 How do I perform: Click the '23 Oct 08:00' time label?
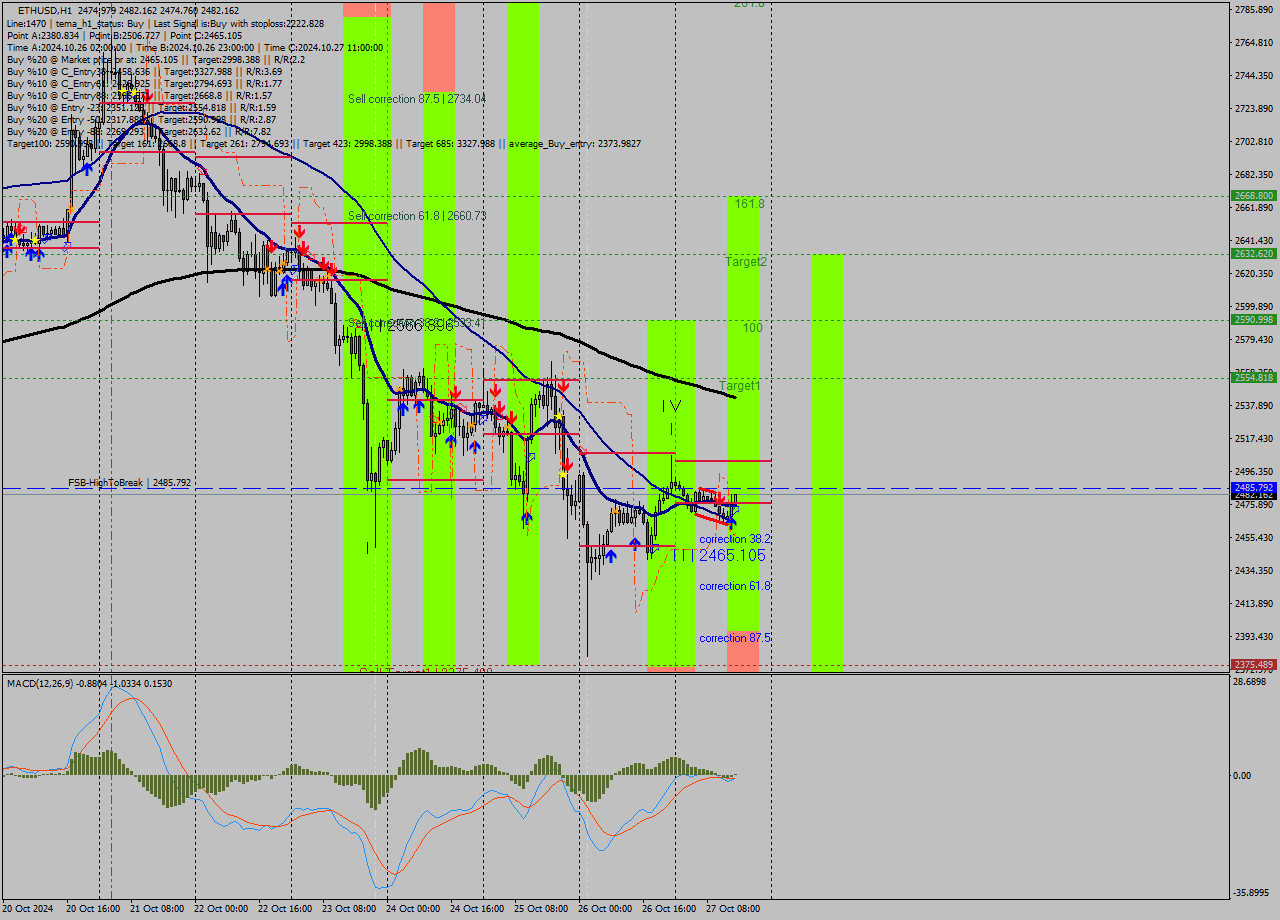pos(349,908)
